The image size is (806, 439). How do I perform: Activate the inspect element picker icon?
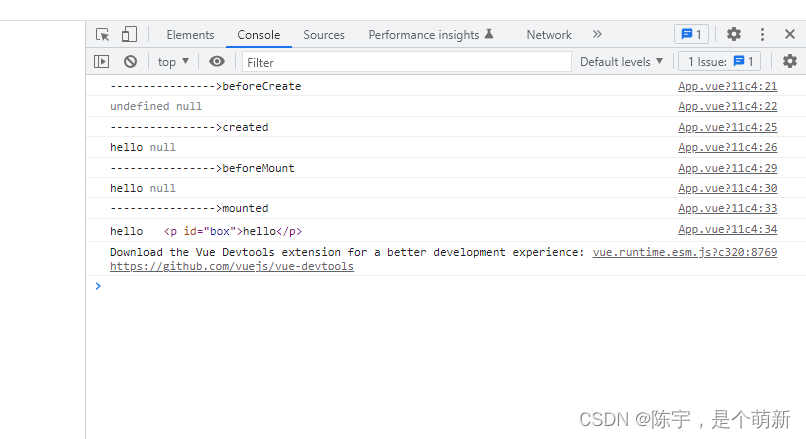point(103,34)
